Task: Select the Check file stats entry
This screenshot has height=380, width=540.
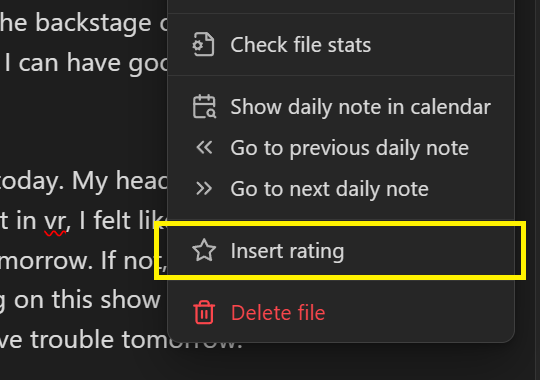Action: tap(341, 44)
